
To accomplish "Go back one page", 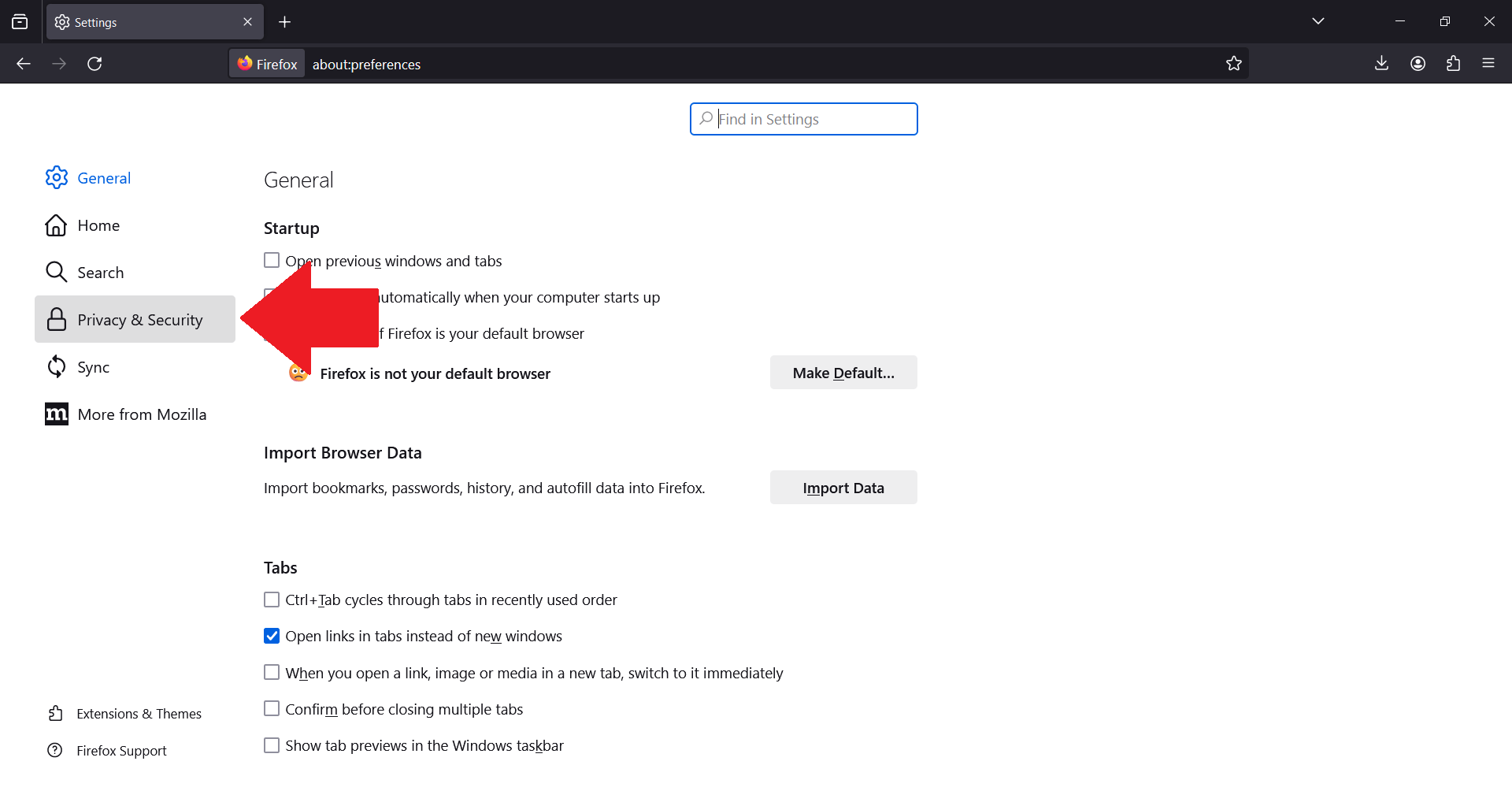I will tap(24, 64).
